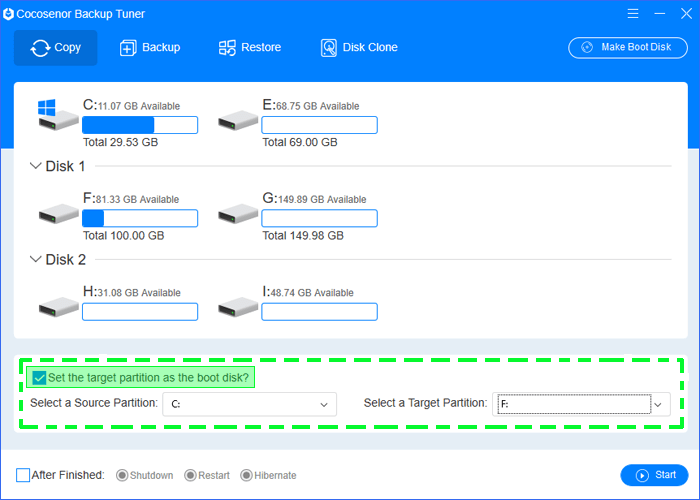The width and height of the screenshot is (700, 500).
Task: Select the E: drive icon
Action: 238,121
